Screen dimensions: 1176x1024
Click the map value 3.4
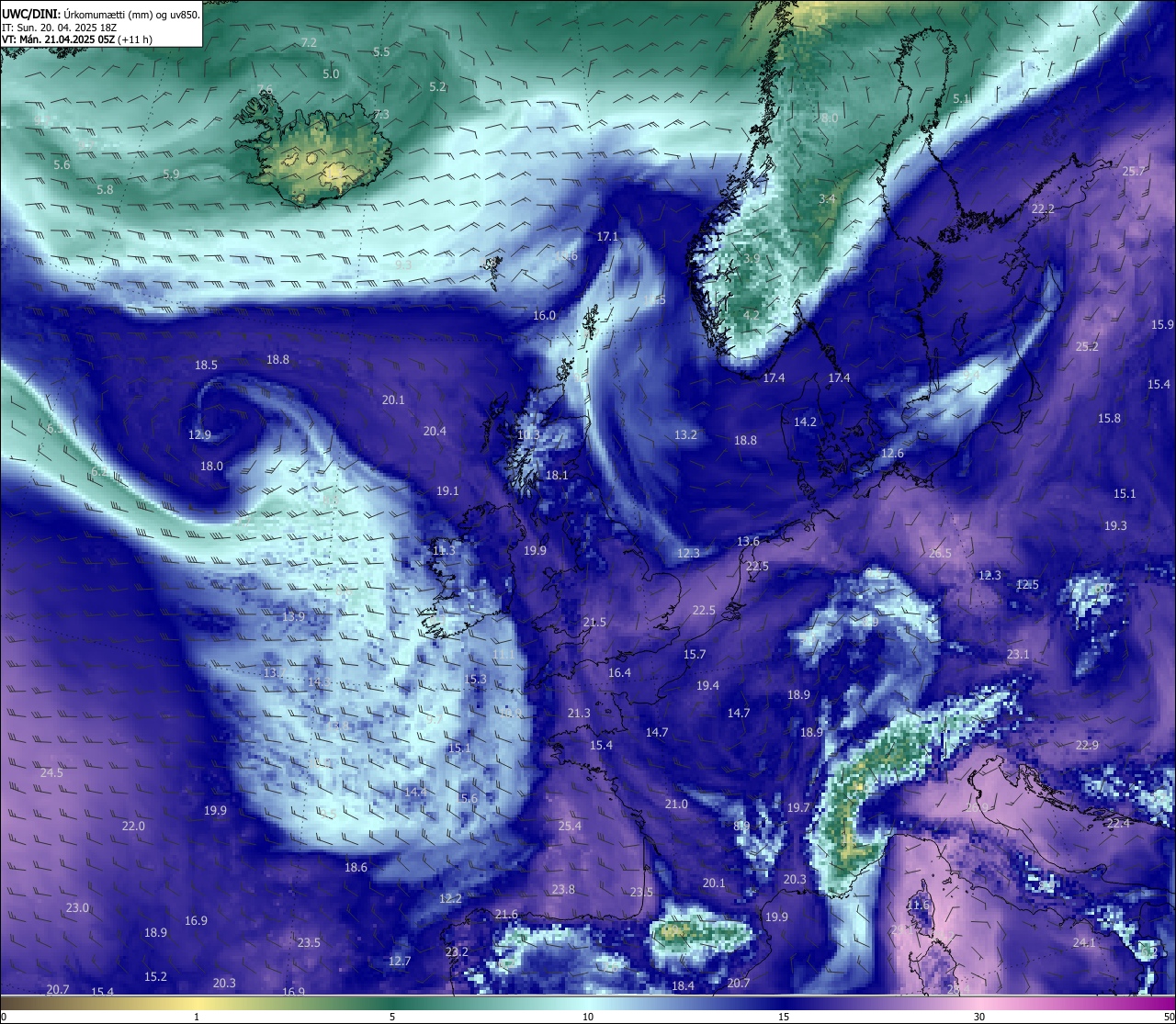click(x=827, y=199)
